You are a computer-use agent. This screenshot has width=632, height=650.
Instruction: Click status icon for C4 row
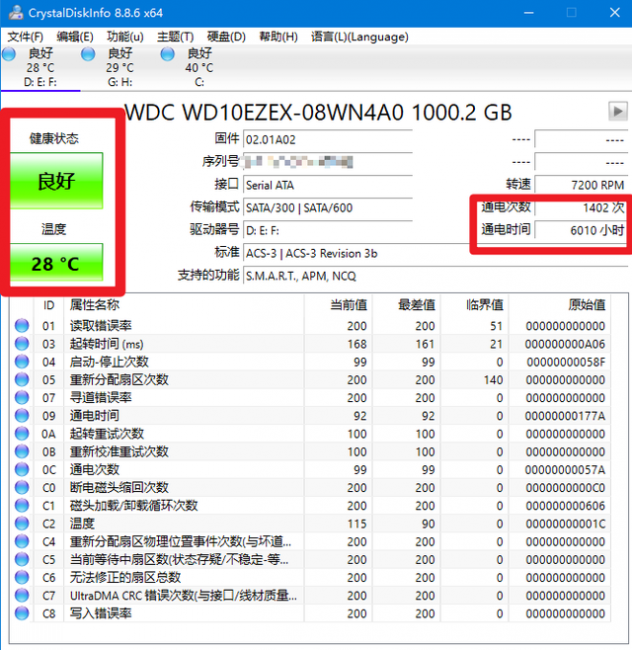tap(22, 541)
